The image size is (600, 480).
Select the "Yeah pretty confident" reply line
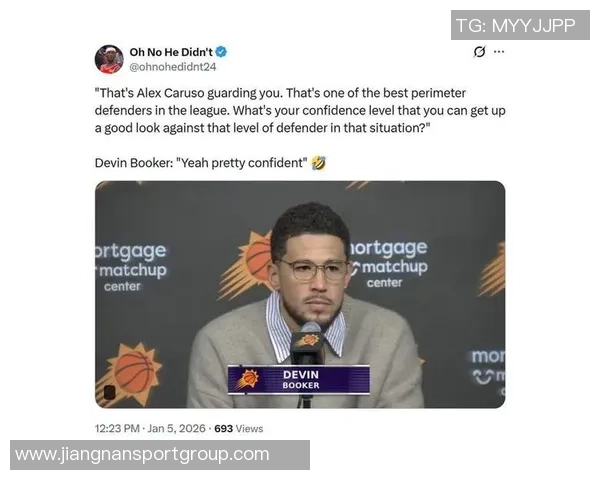click(201, 163)
